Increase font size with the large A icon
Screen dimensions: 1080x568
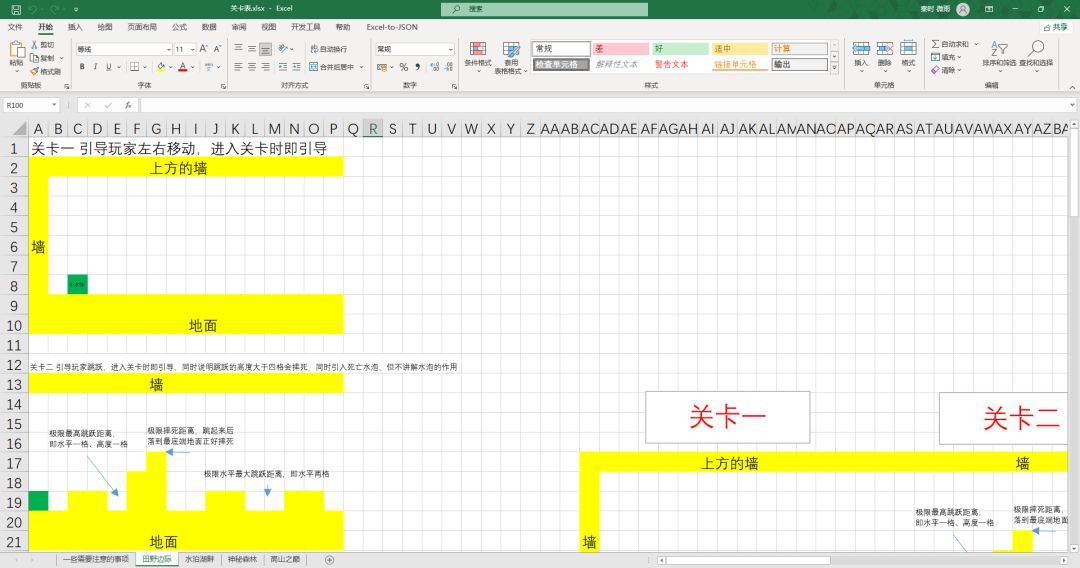[x=203, y=49]
